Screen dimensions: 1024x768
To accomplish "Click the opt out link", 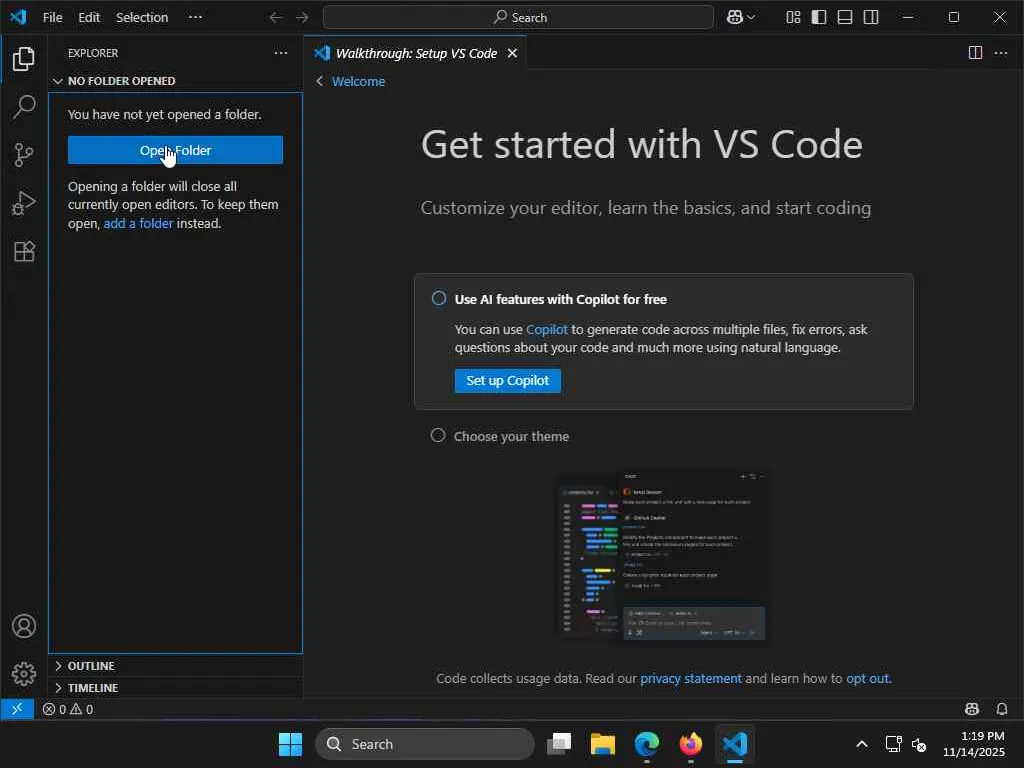I will (x=867, y=678).
